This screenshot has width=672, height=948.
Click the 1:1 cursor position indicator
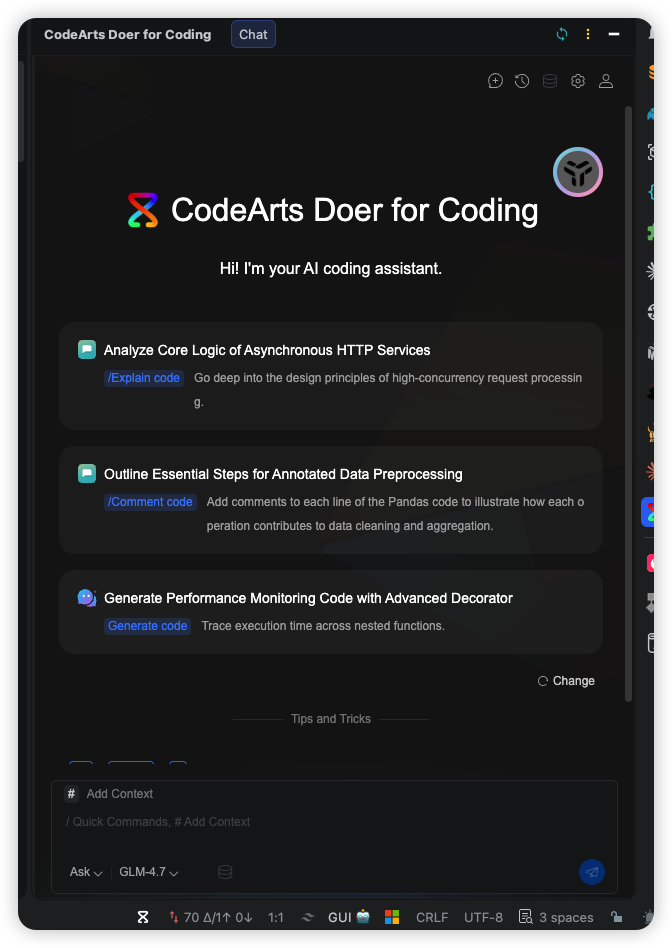tap(276, 918)
